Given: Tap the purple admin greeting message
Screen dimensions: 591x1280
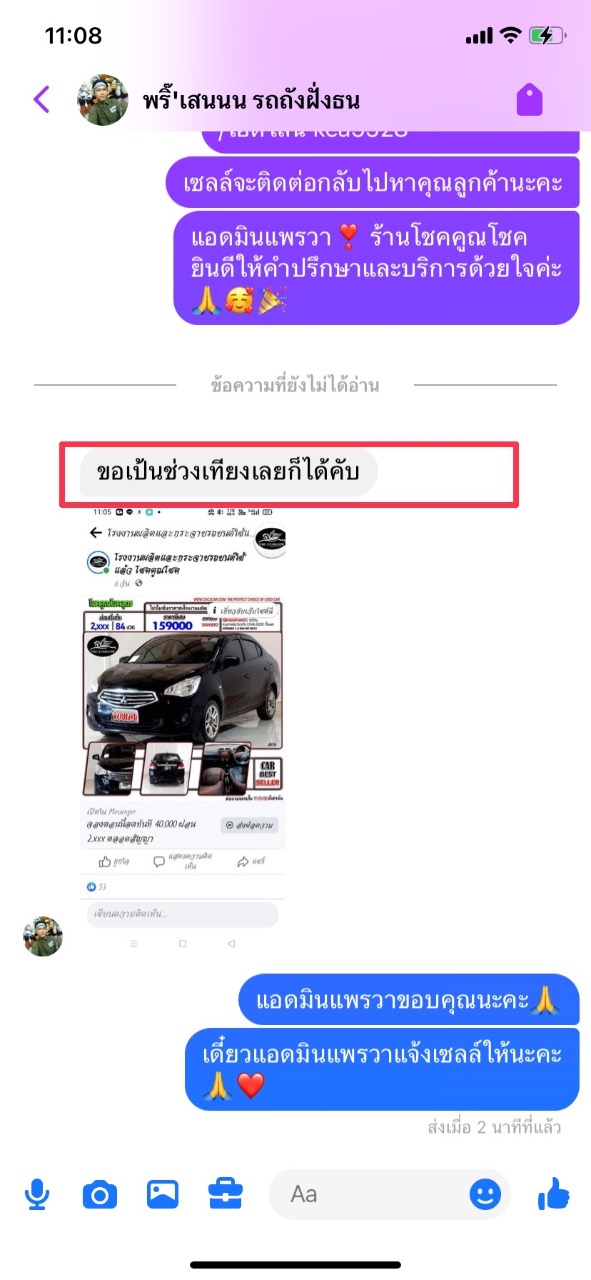Looking at the screenshot, I should (376, 267).
